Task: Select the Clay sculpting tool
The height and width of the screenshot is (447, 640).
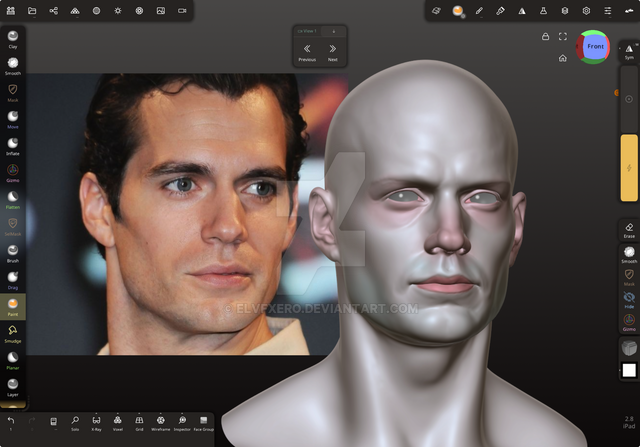Action: coord(13,39)
